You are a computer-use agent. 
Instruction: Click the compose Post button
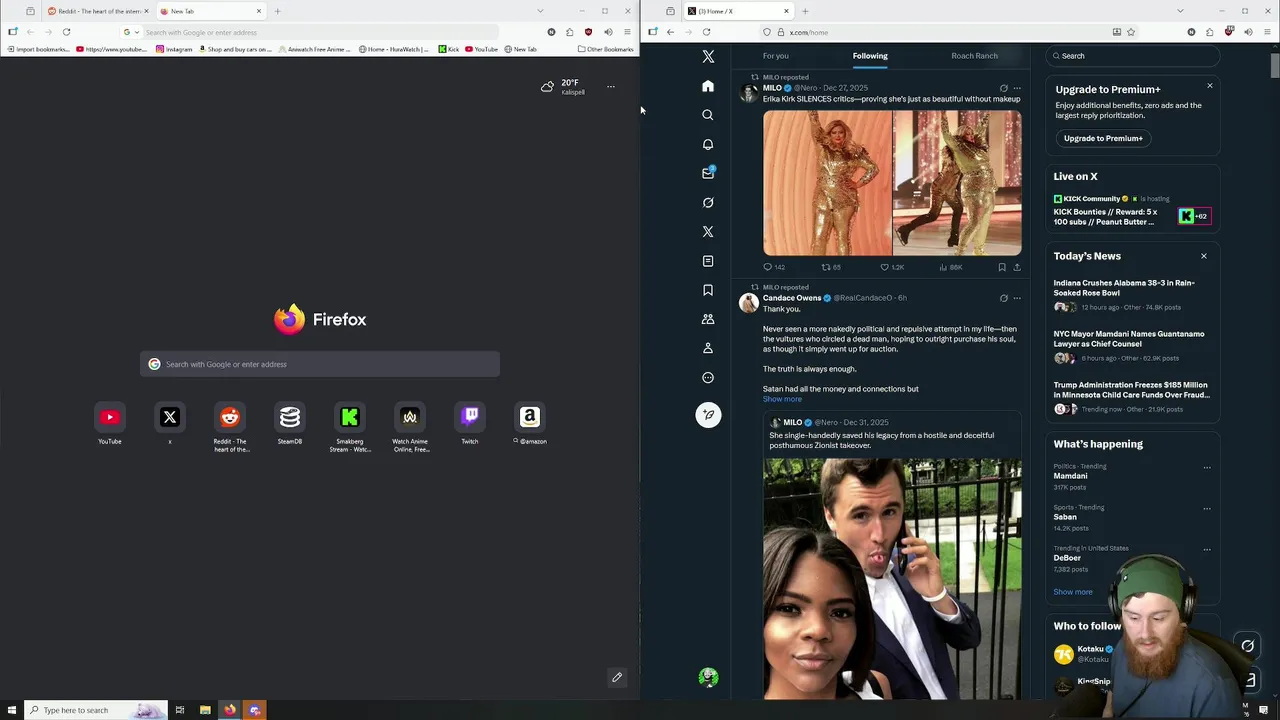tap(708, 415)
